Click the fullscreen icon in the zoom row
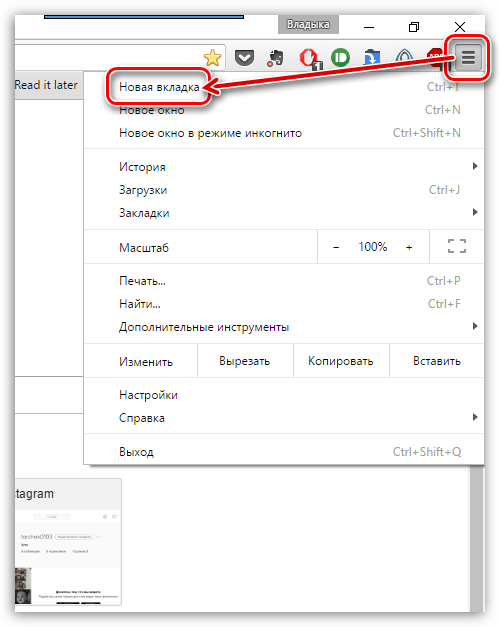 (456, 246)
